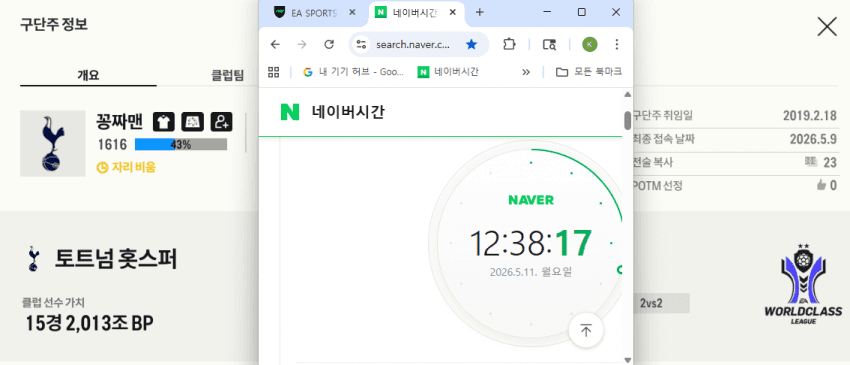Open the green K profile avatar

590,44
